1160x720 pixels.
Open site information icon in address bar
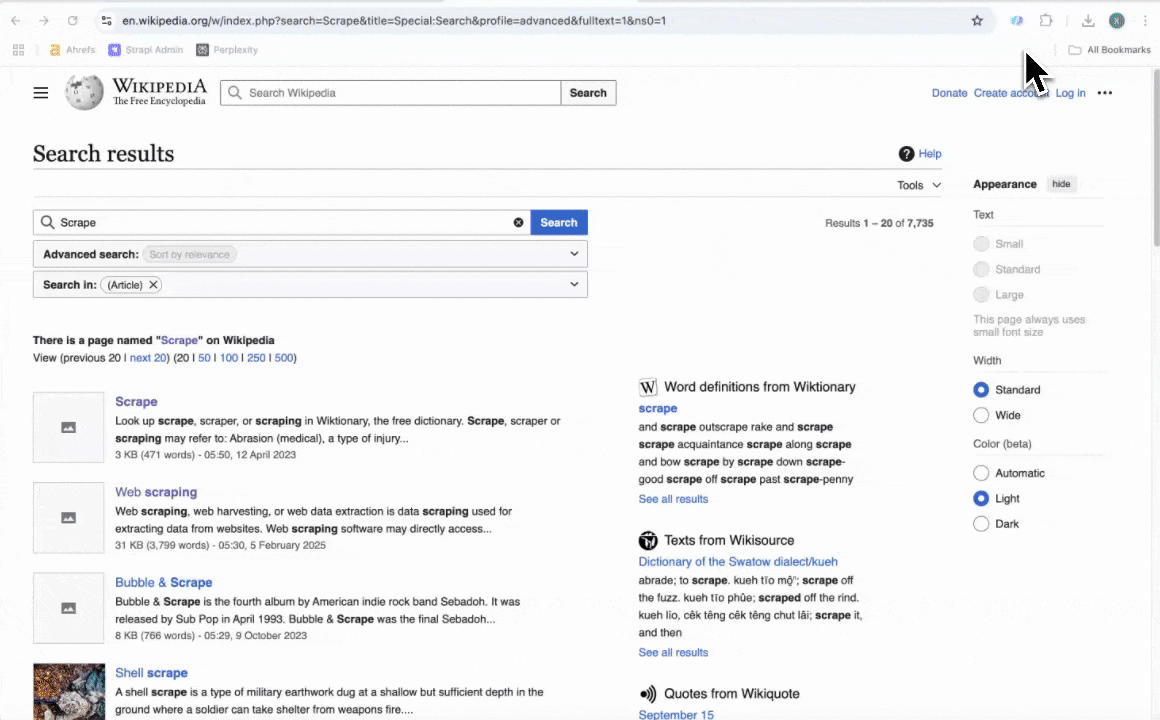coord(107,21)
